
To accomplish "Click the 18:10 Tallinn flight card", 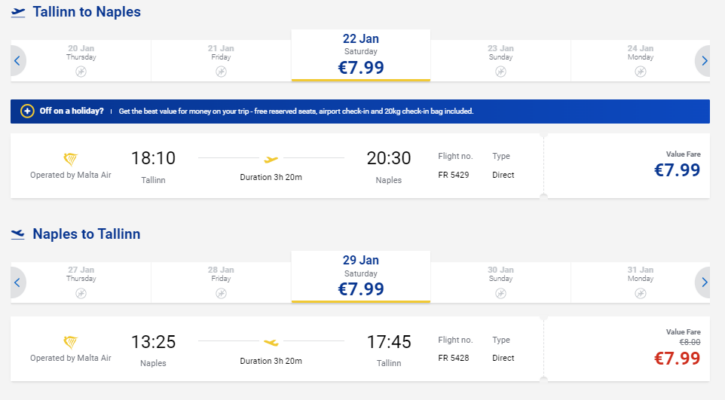I will point(276,166).
